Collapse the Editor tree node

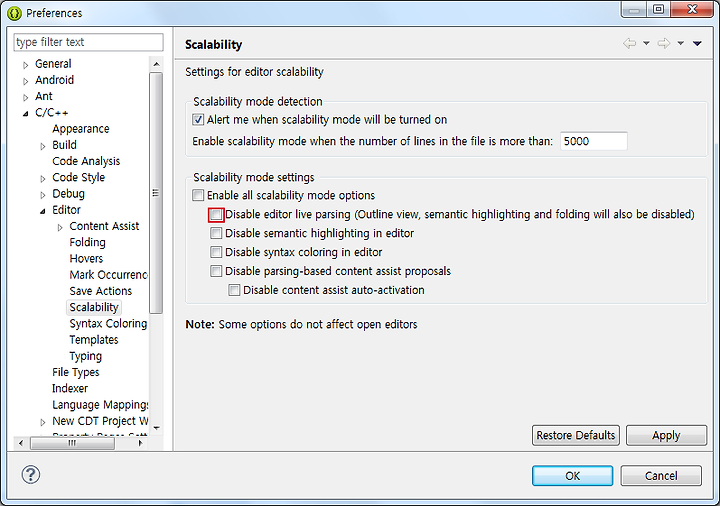coord(43,211)
